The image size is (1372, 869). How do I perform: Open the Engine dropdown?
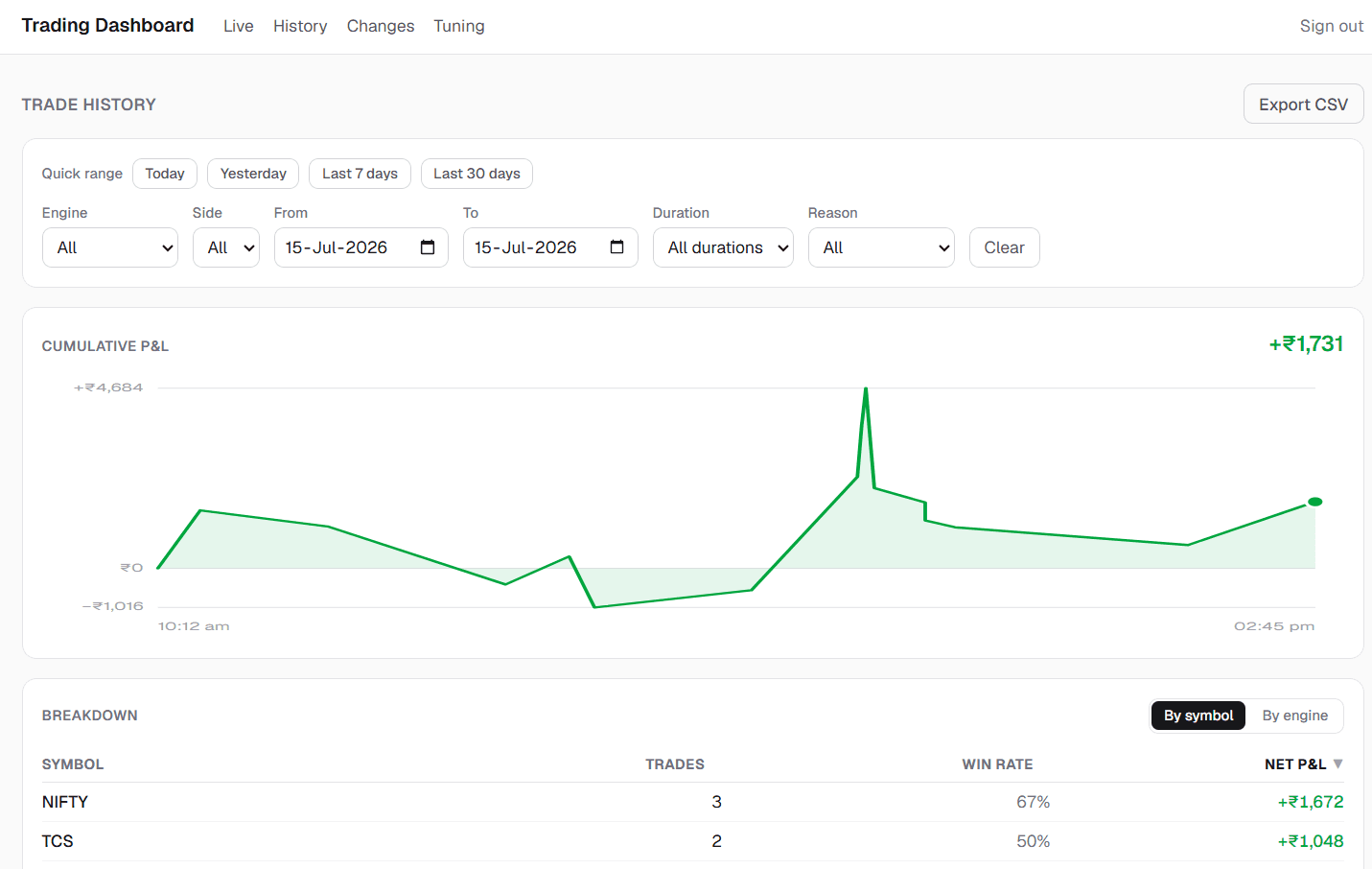pyautogui.click(x=110, y=247)
